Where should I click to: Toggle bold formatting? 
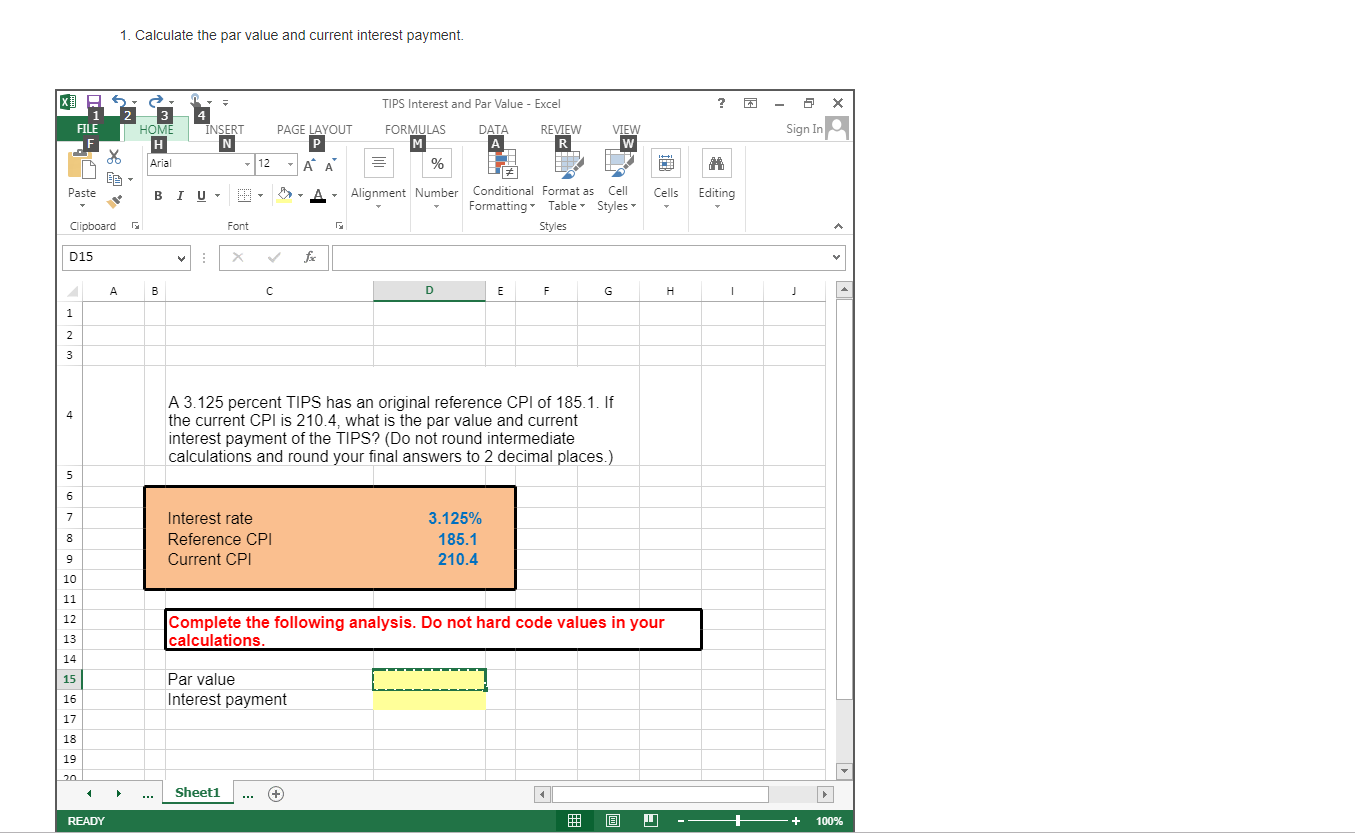coord(157,195)
